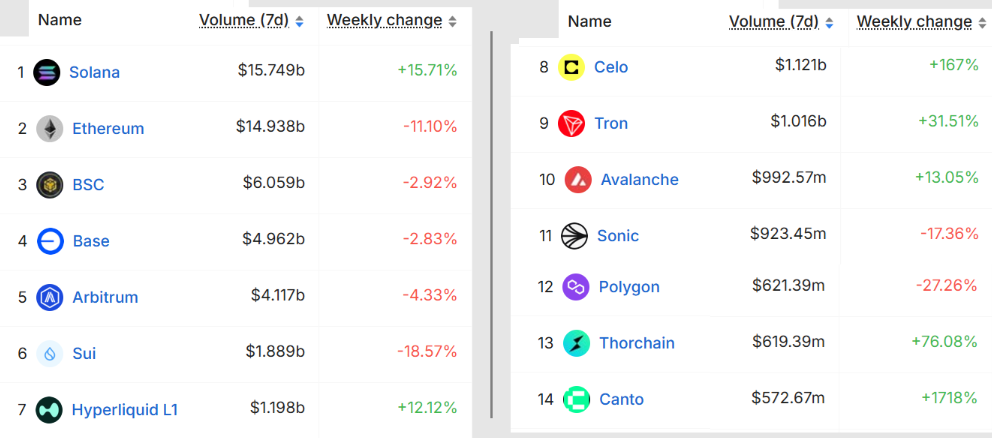The image size is (992, 438).
Task: Sort left table by Volume (7d)
Action: click(251, 20)
